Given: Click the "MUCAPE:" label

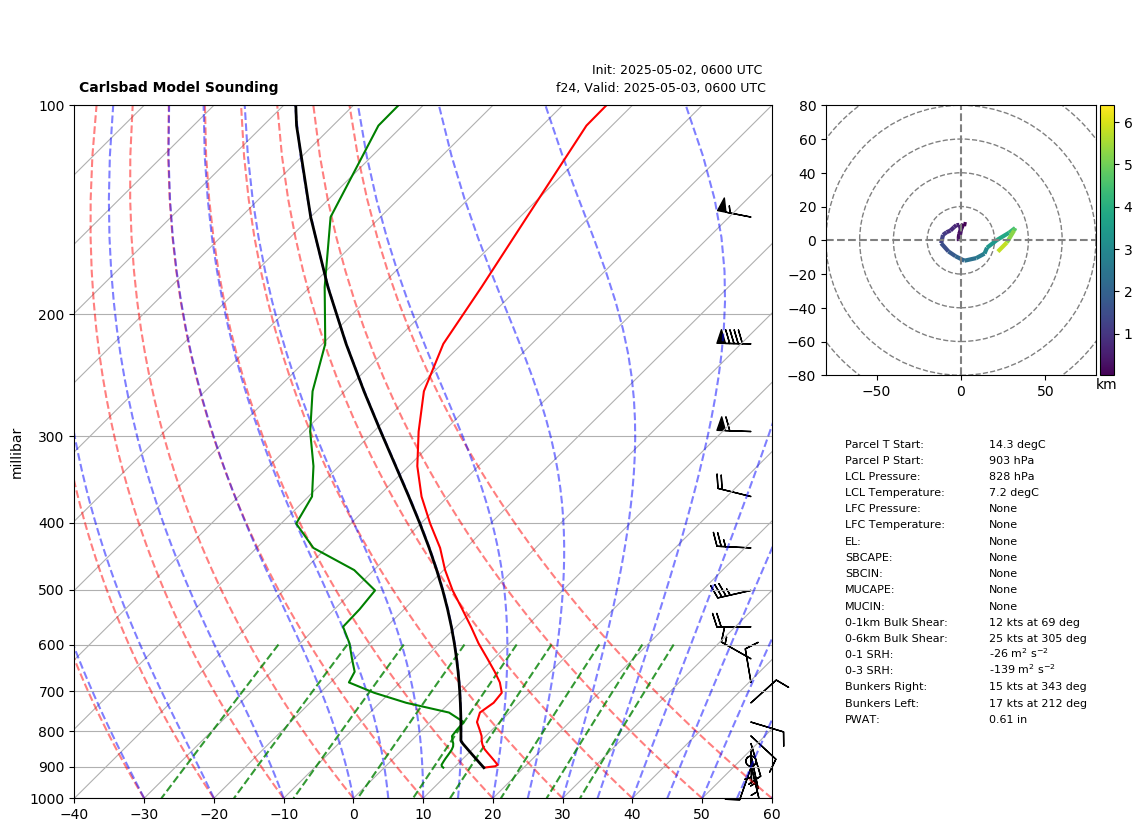Looking at the screenshot, I should coord(870,590).
